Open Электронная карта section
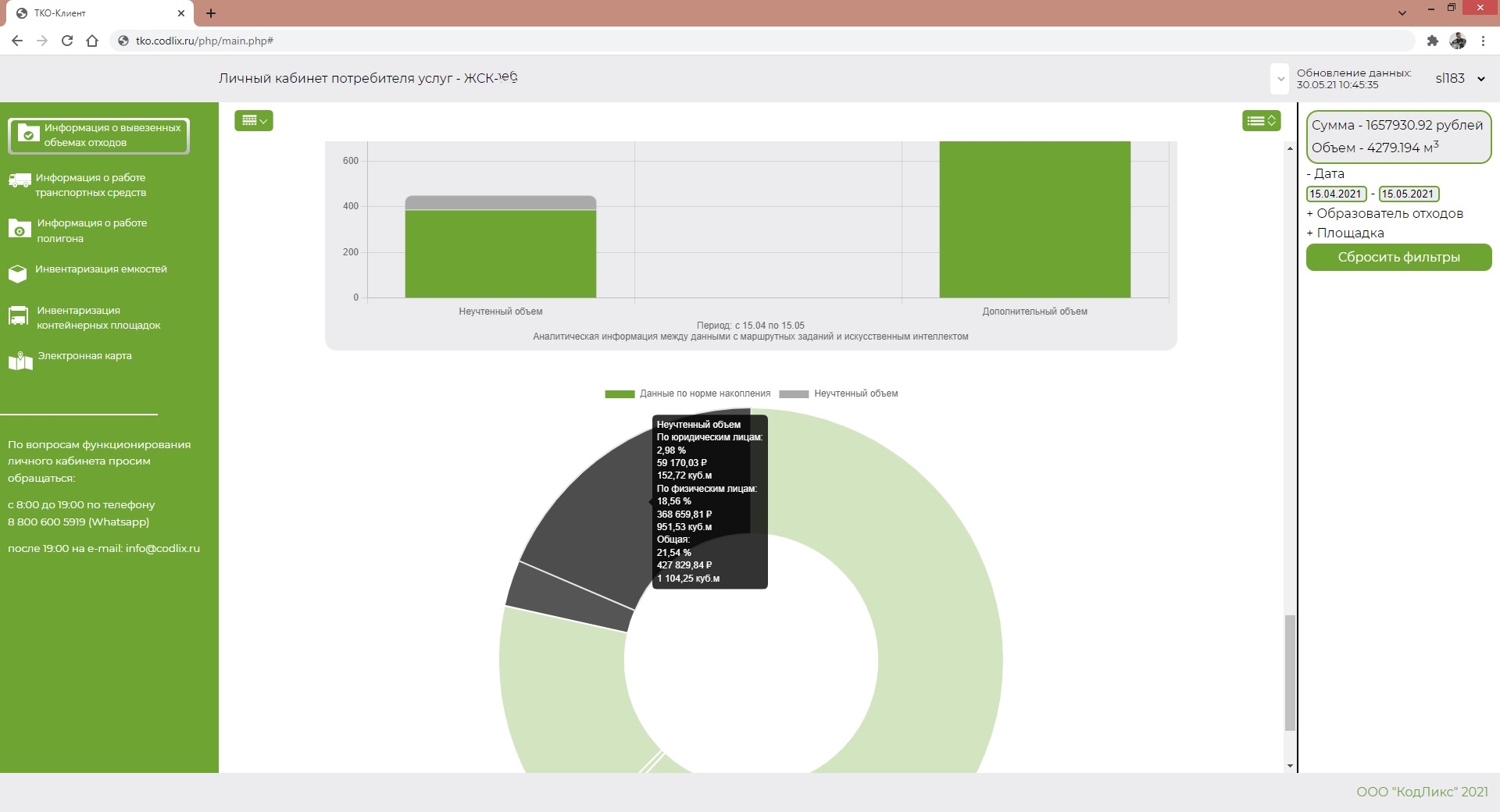 85,356
